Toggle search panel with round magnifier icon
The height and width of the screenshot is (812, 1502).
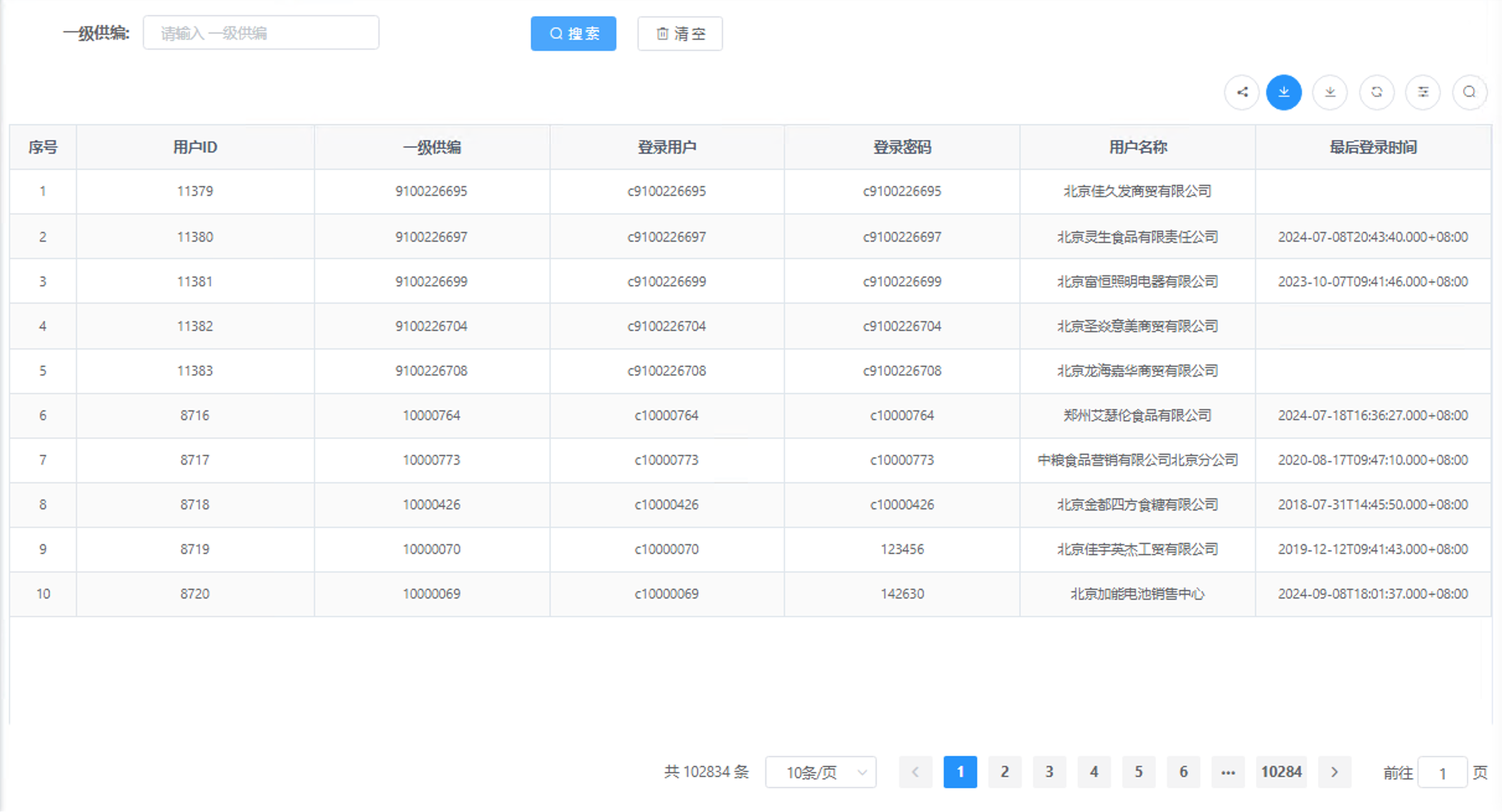pos(1469,92)
